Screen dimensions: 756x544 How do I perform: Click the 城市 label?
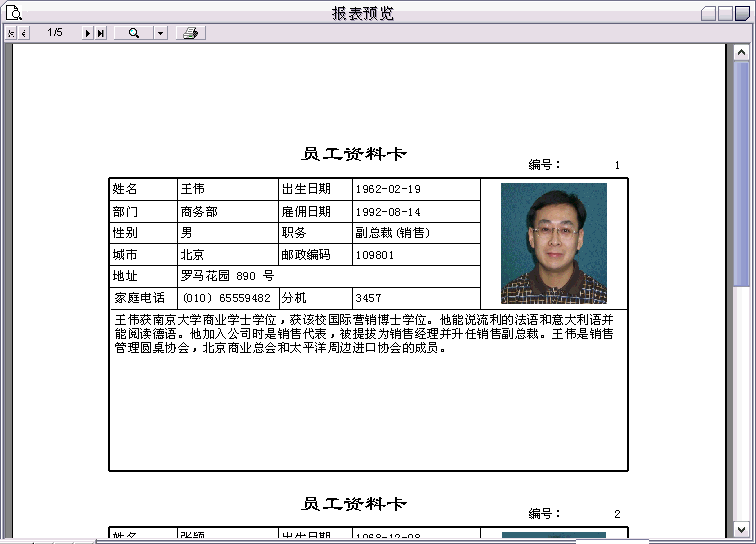click(x=125, y=255)
